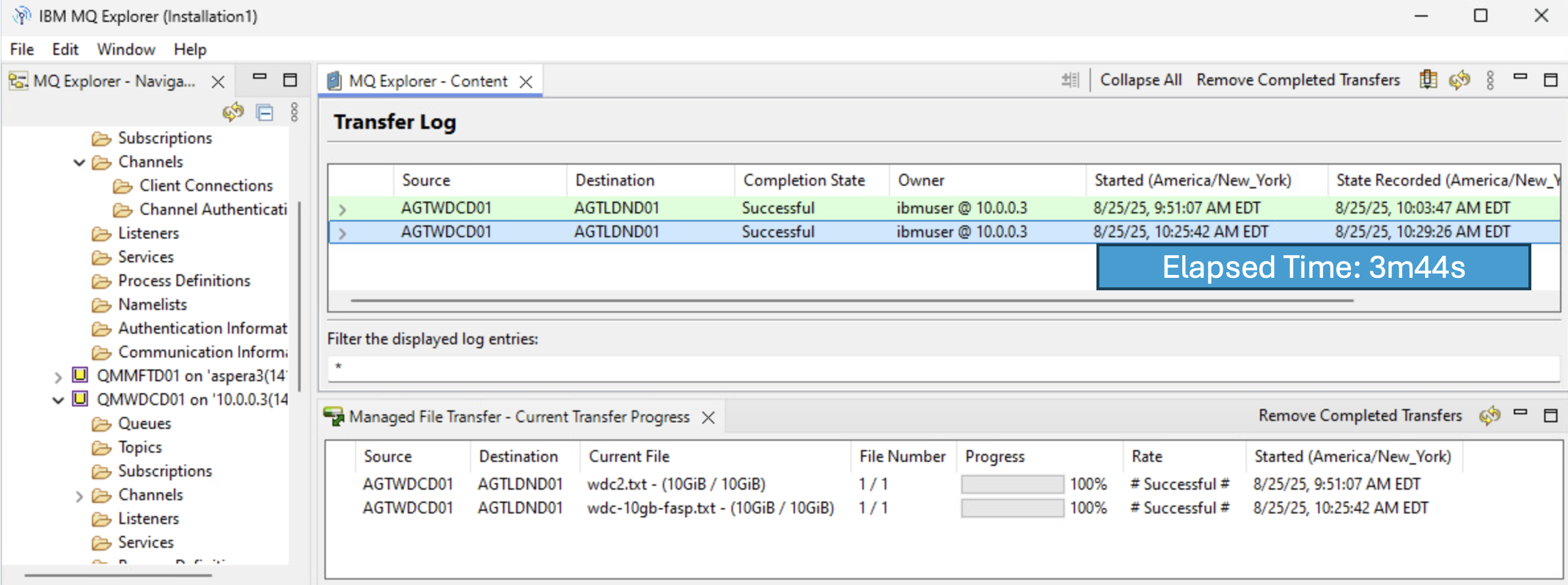This screenshot has height=585, width=1568.
Task: Open the Navigator view menu (three dots)
Action: coord(294,112)
